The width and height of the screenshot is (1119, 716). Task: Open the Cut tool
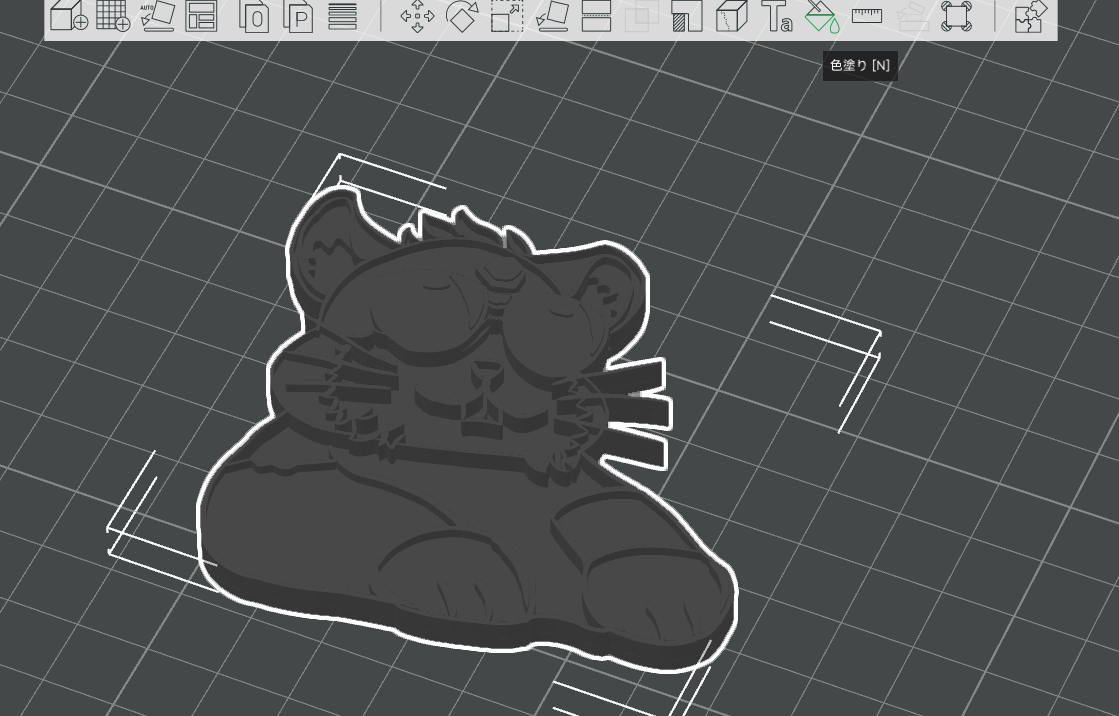click(x=597, y=16)
